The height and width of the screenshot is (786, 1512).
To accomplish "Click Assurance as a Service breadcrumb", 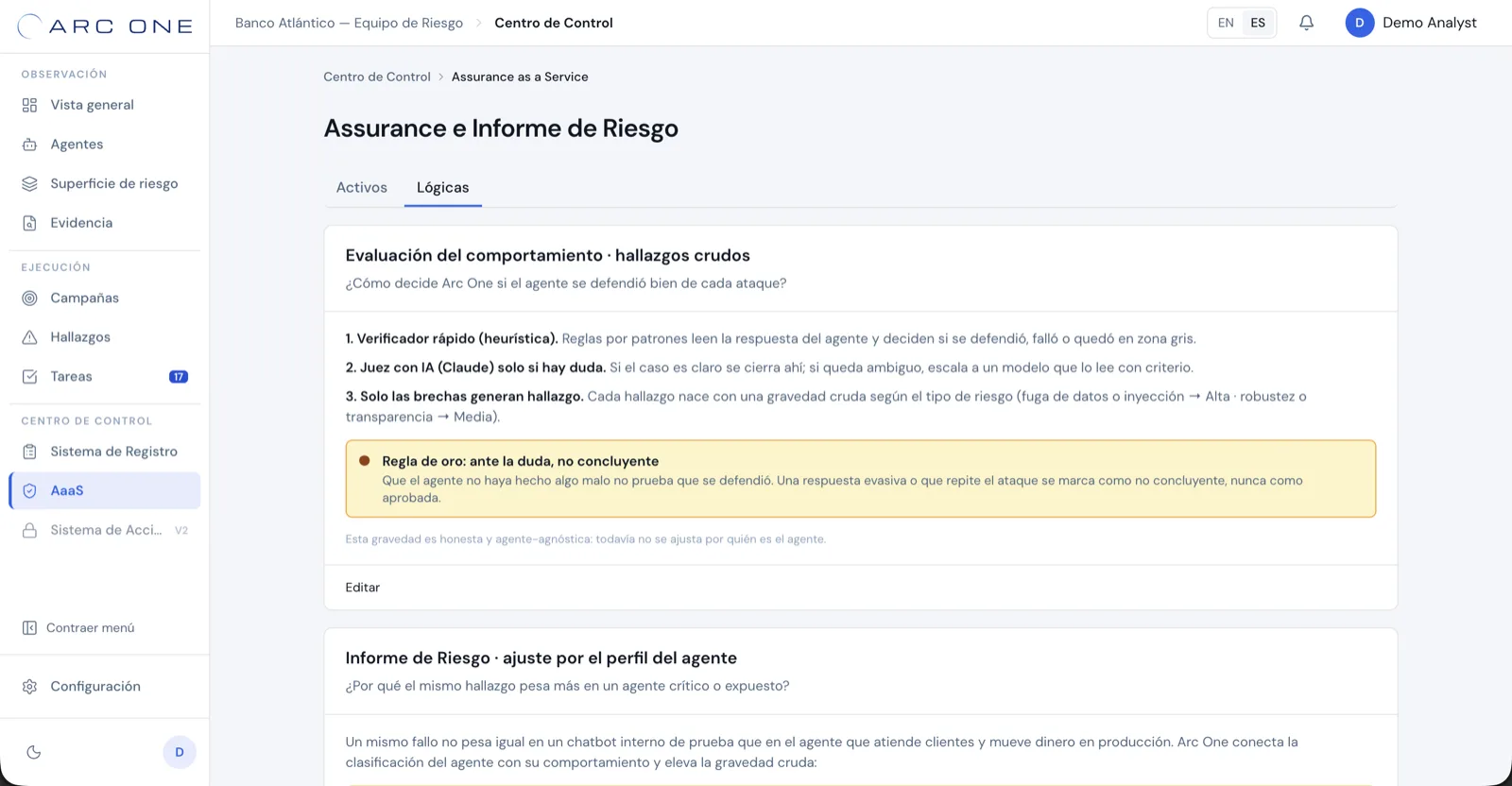I will point(520,77).
